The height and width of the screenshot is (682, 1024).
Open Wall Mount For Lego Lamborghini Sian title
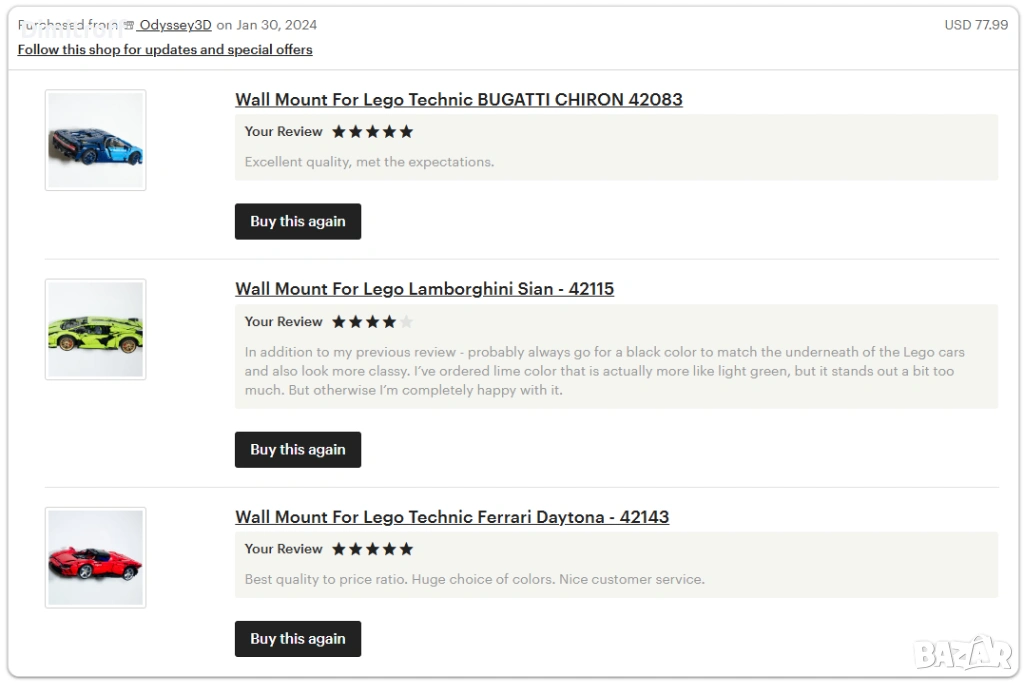pos(424,289)
